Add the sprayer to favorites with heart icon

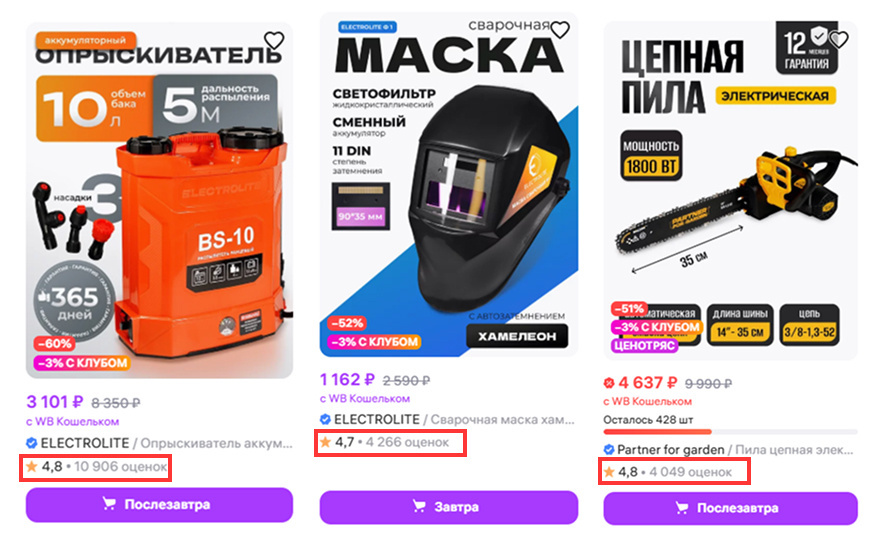click(x=274, y=40)
